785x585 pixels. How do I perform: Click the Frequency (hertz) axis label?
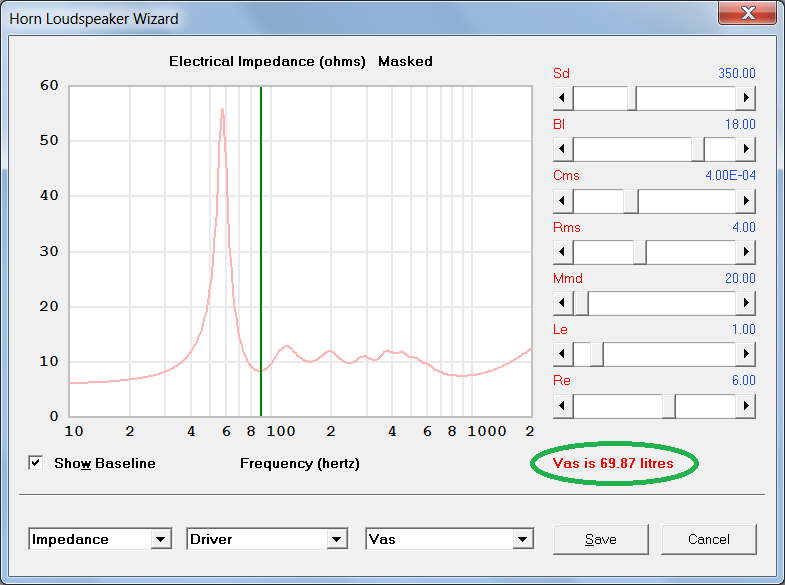[x=300, y=463]
